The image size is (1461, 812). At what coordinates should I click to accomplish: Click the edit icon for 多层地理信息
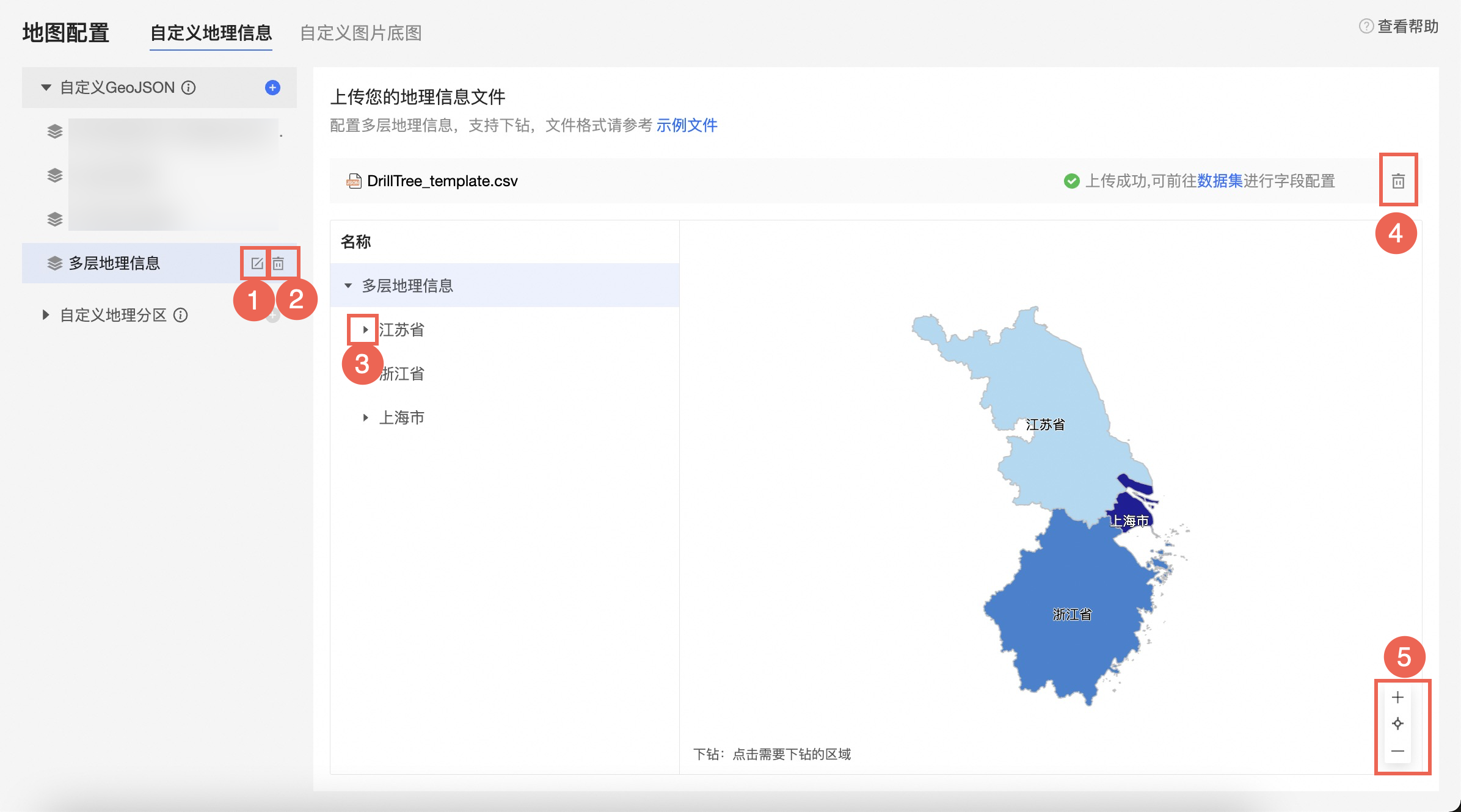click(257, 263)
